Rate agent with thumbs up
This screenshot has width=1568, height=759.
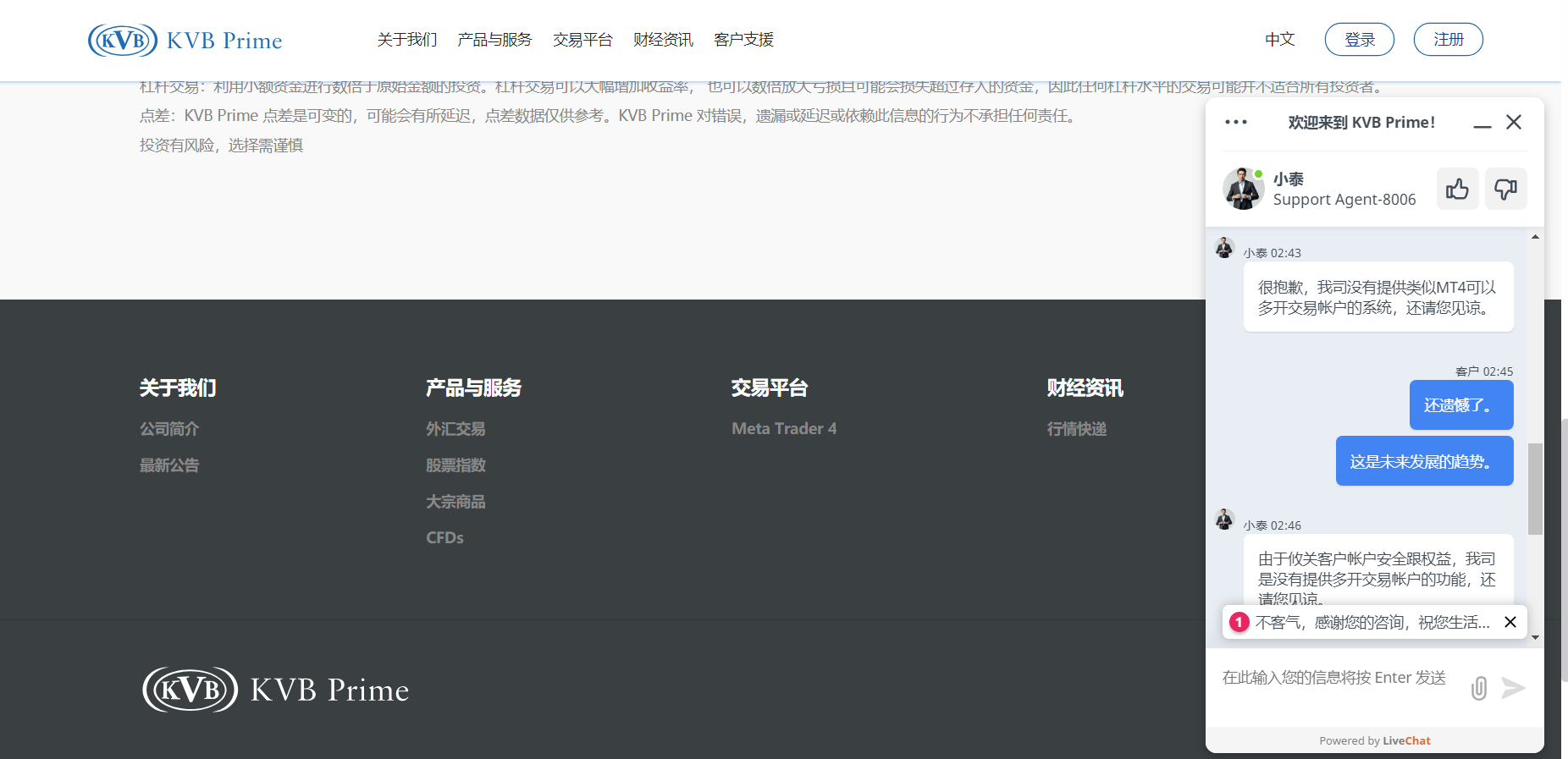1457,189
